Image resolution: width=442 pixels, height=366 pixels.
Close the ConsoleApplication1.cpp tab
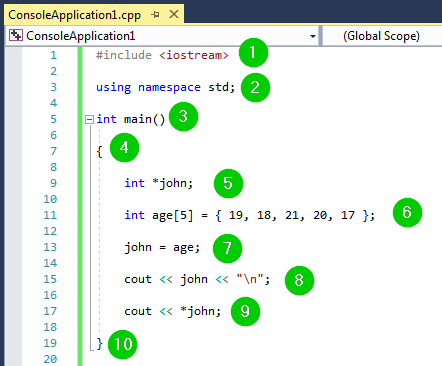174,14
